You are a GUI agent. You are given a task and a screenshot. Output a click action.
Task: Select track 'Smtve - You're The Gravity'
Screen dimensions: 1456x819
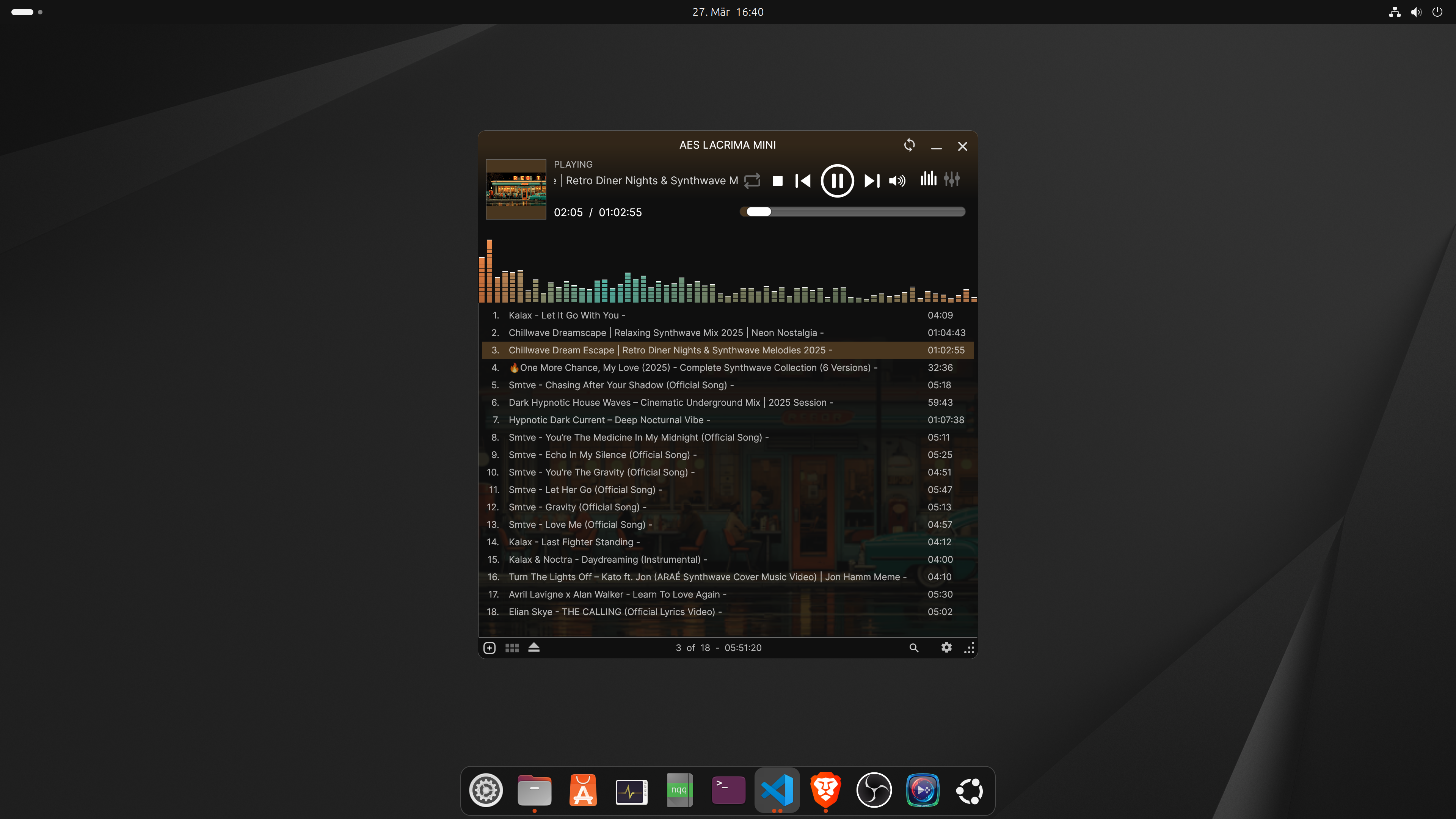(728, 472)
